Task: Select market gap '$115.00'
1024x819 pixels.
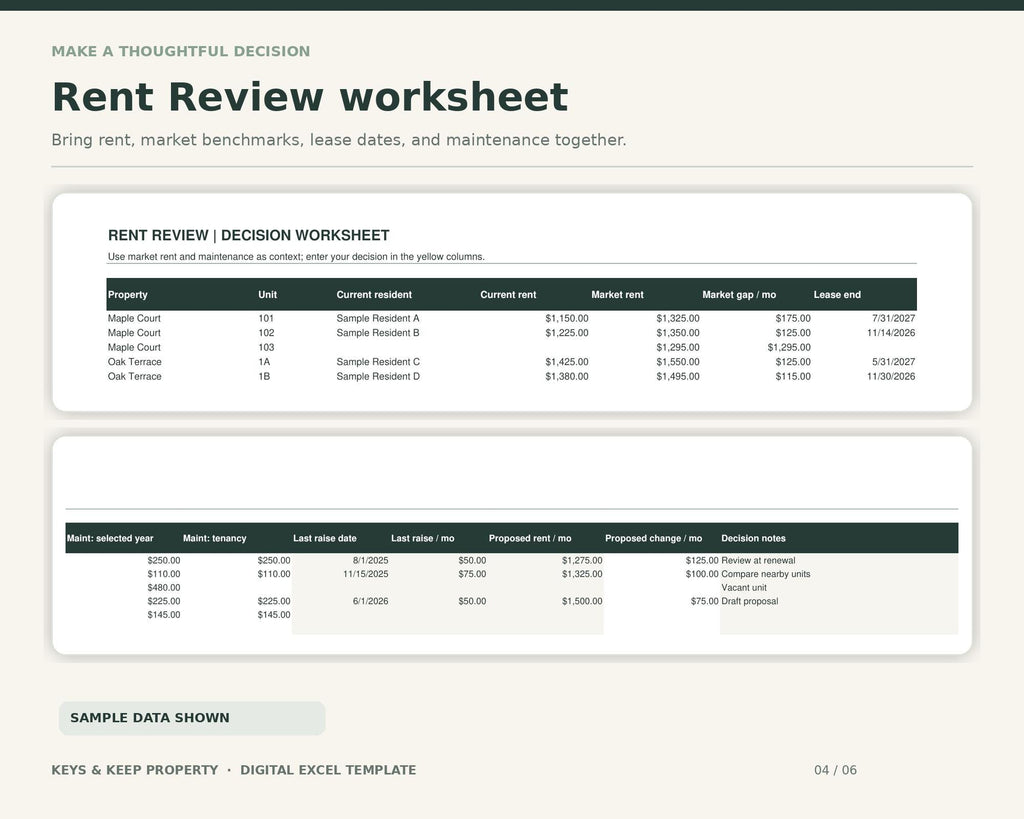Action: coord(793,376)
